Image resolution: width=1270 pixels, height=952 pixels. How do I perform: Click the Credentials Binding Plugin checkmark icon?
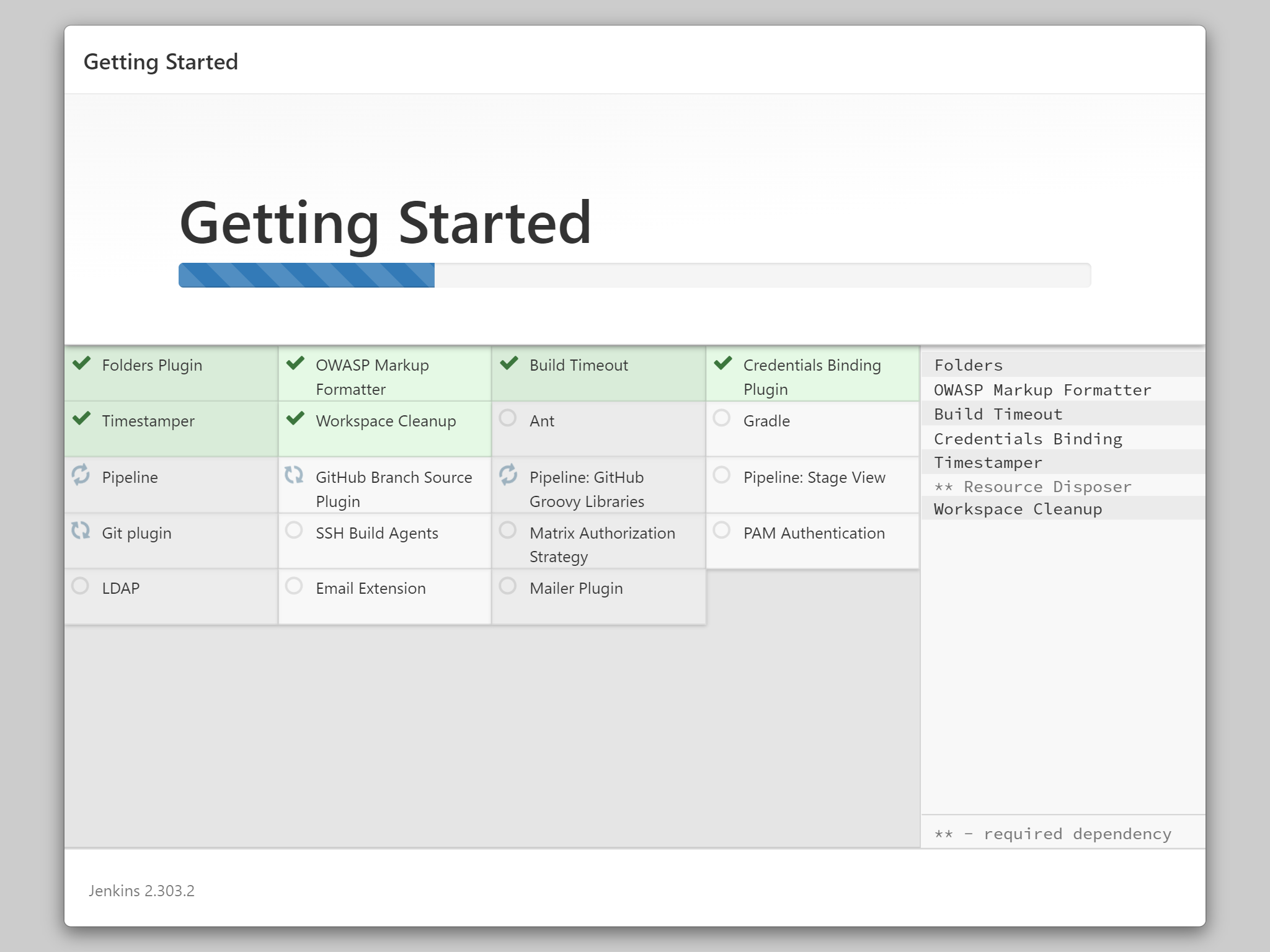click(723, 363)
